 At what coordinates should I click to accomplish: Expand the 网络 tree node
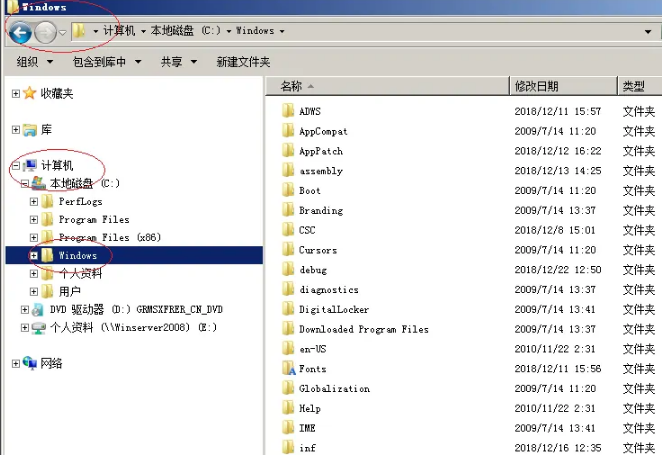coord(16,363)
